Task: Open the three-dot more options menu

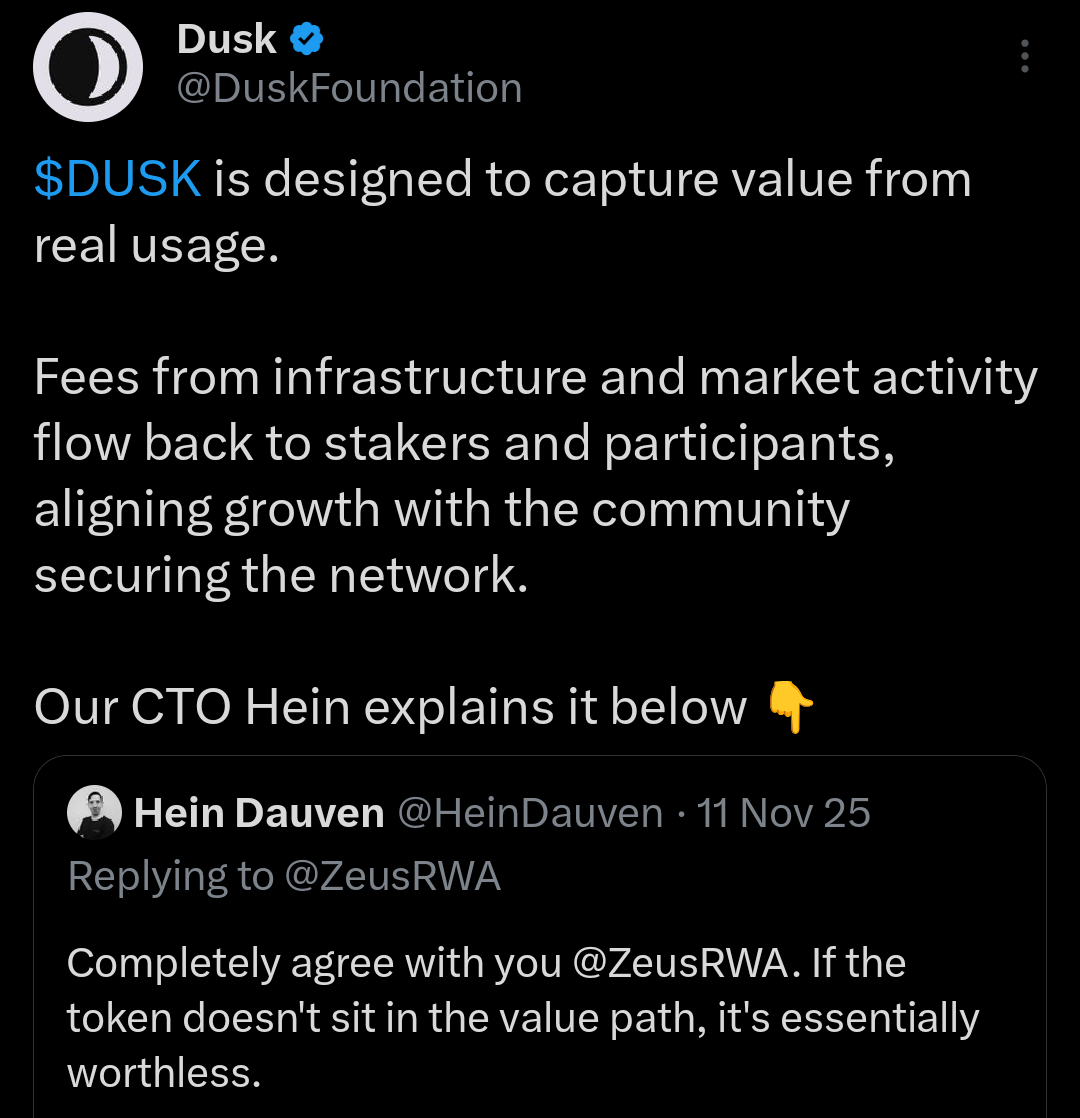Action: click(x=1024, y=57)
